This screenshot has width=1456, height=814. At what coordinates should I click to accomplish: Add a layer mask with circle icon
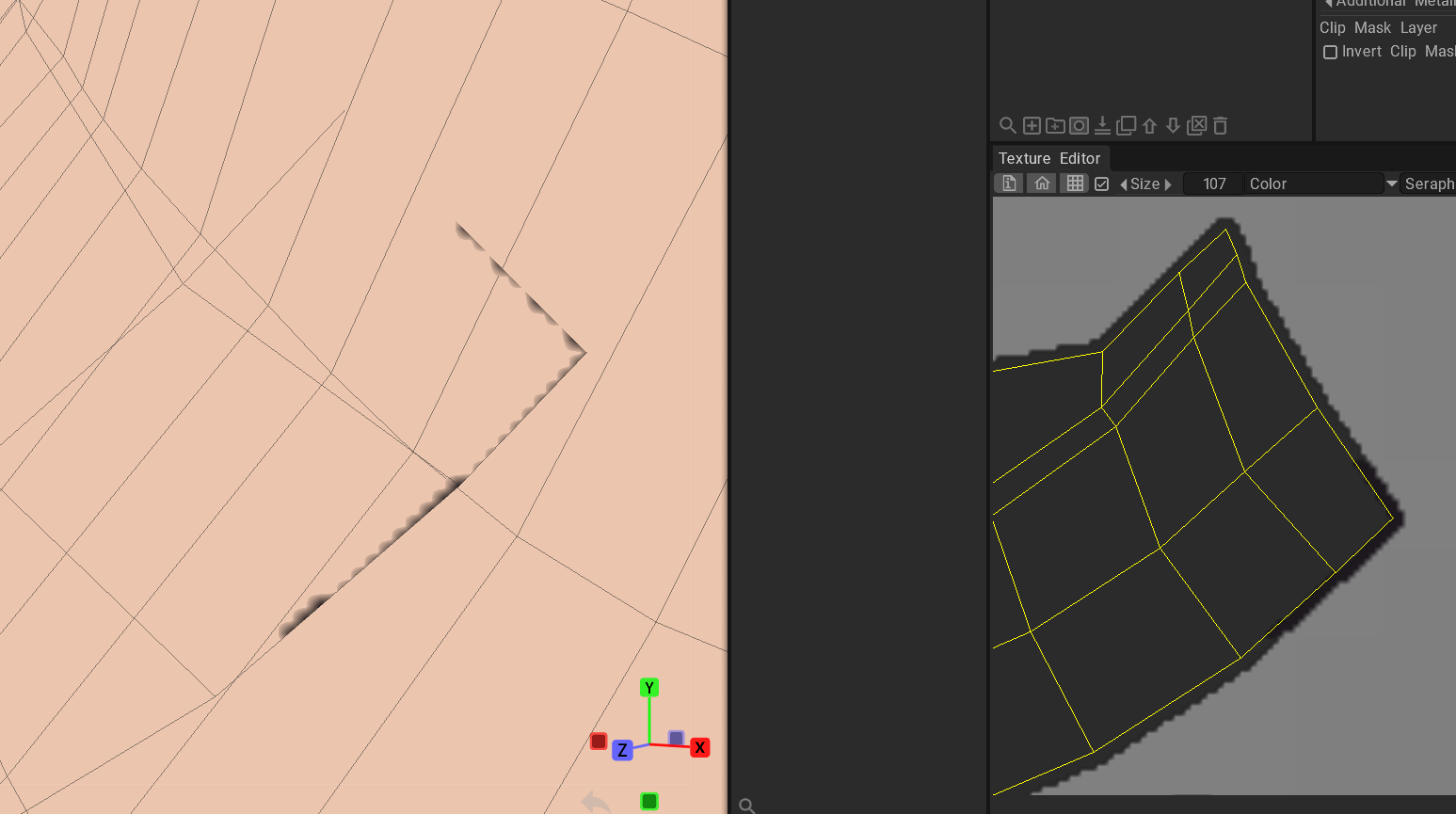[1079, 125]
